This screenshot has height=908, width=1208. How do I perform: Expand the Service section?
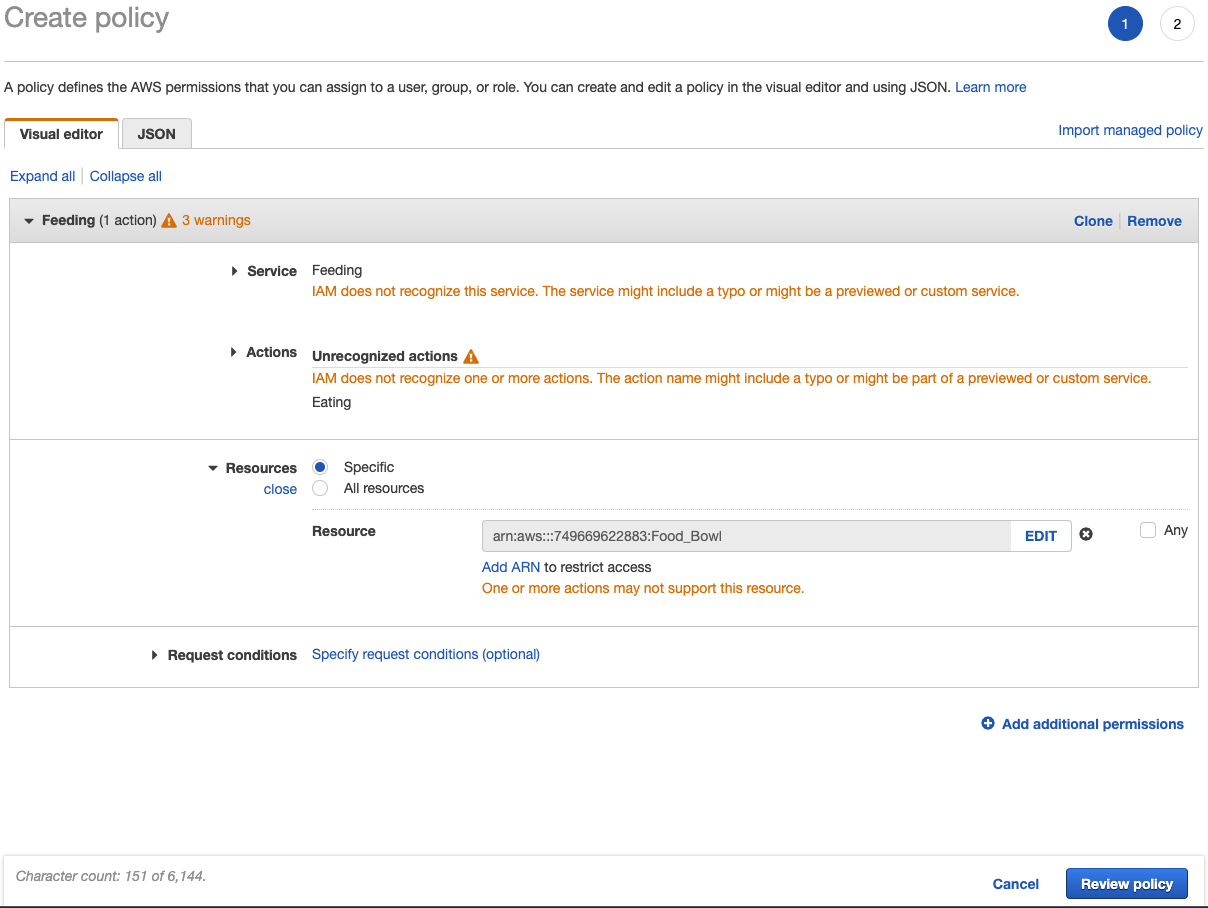pyautogui.click(x=234, y=271)
